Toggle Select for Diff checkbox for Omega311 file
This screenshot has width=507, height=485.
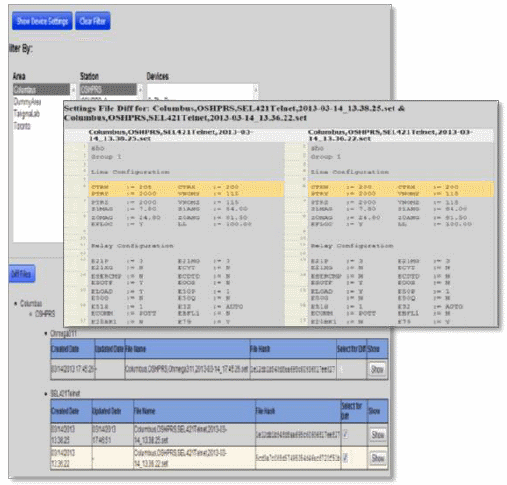341,369
